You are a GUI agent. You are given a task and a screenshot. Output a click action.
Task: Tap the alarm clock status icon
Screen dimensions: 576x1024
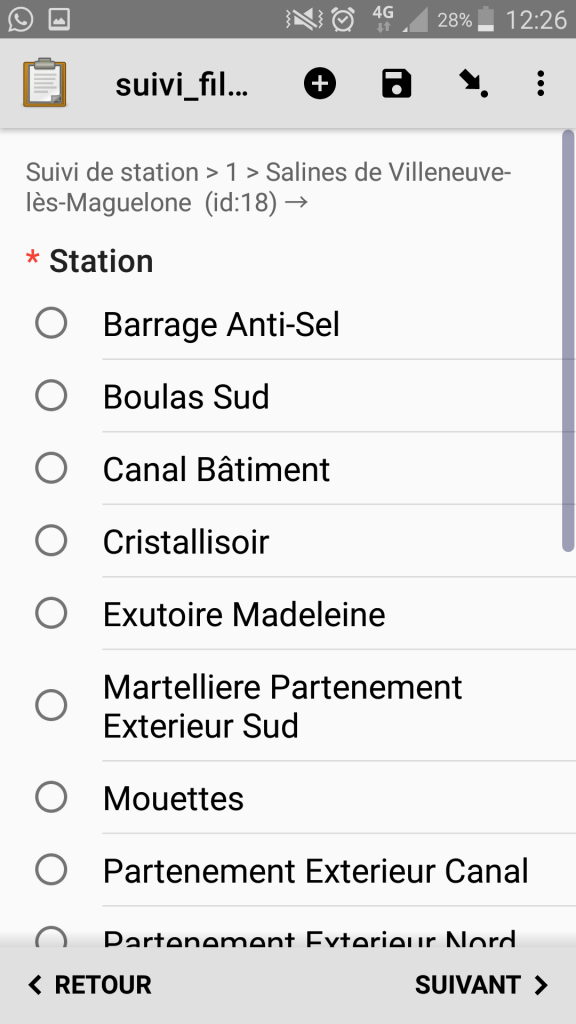[343, 20]
